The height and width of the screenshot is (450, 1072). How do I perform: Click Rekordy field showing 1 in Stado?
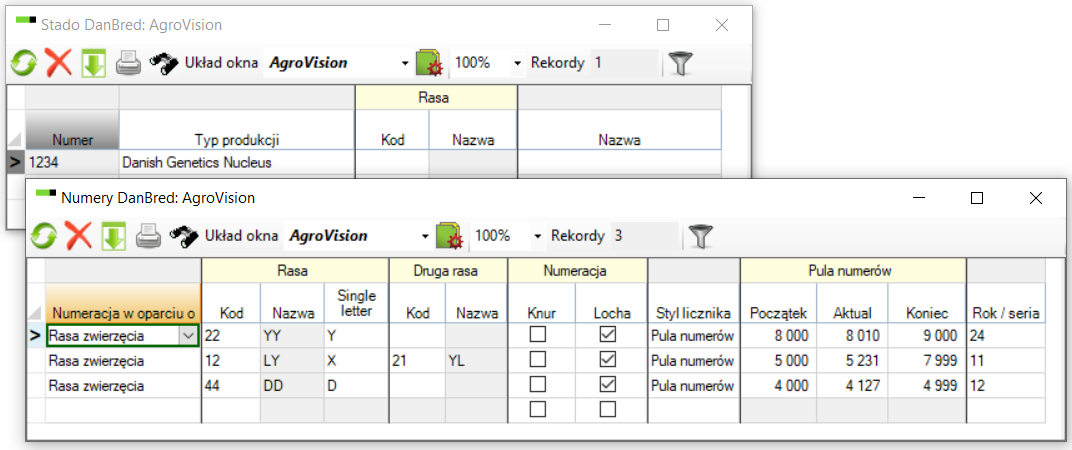[624, 63]
